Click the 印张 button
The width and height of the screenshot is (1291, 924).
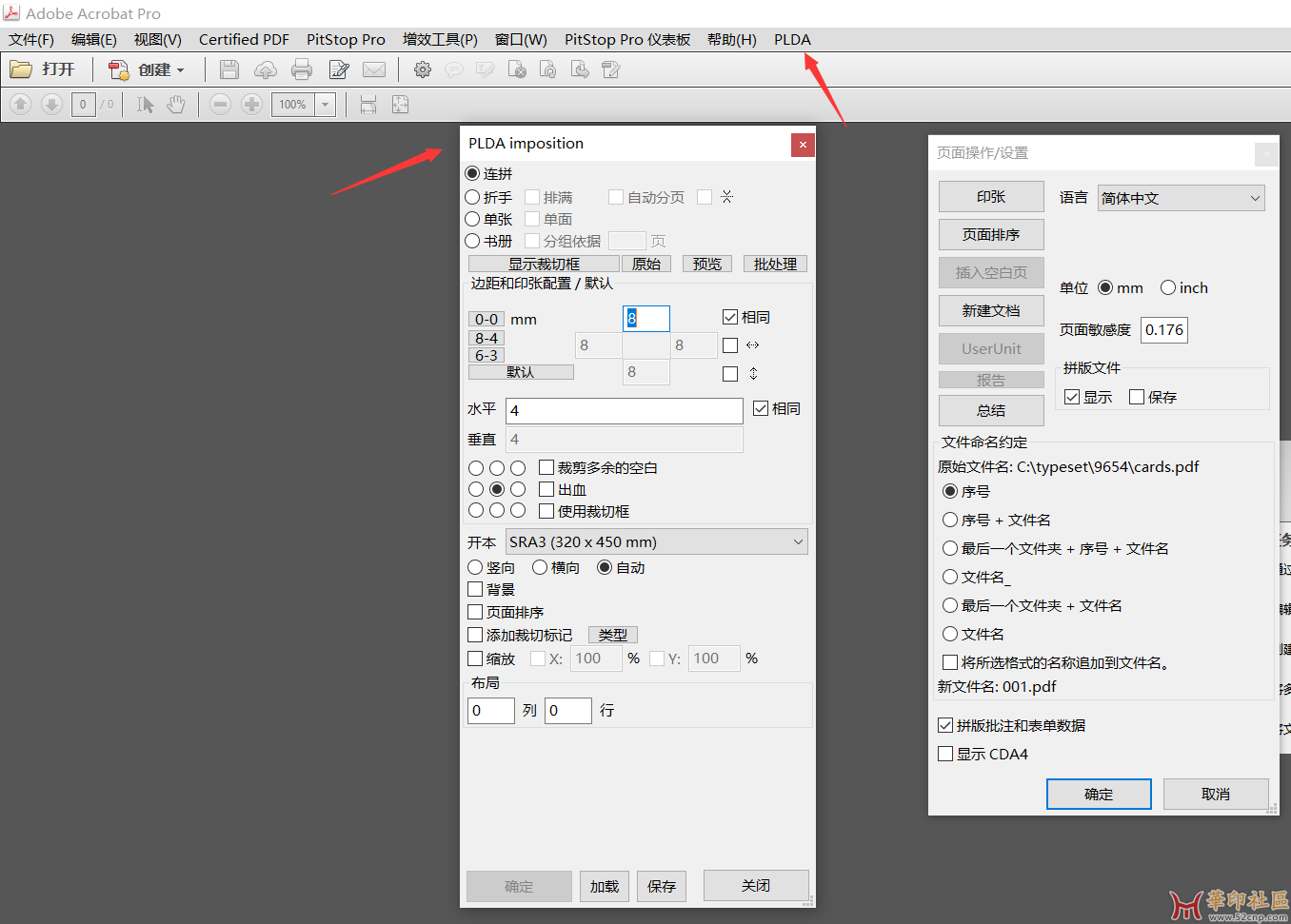(991, 197)
